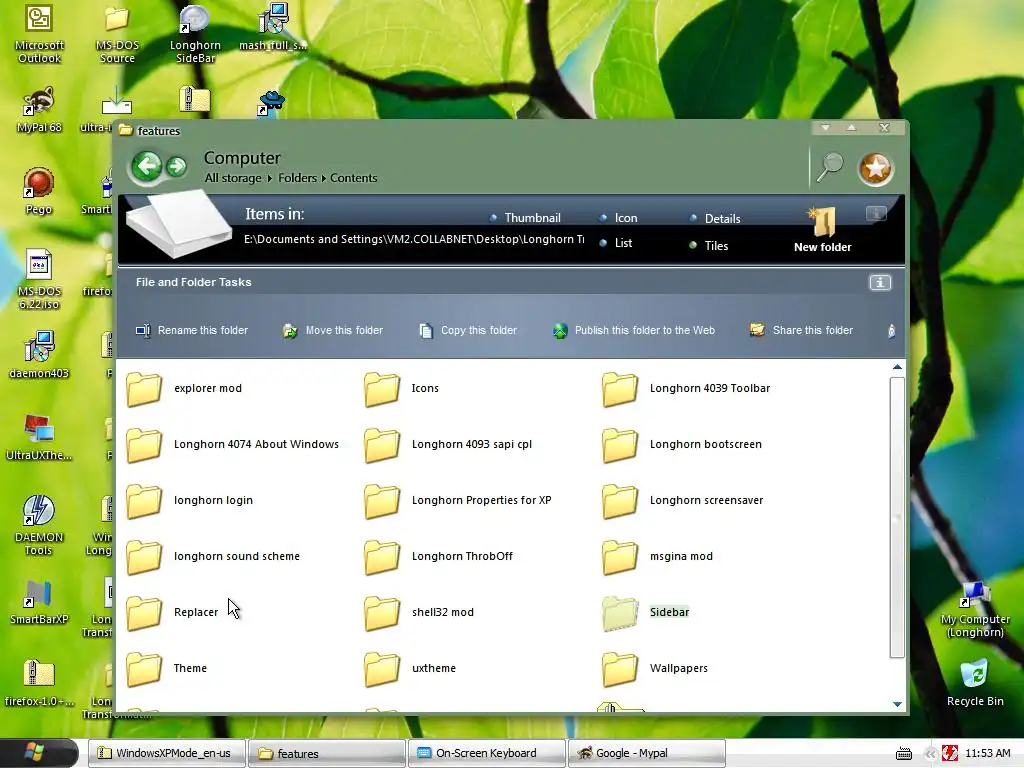Image resolution: width=1024 pixels, height=768 pixels.
Task: Show more folder tasks overflow arrow
Action: click(x=891, y=331)
